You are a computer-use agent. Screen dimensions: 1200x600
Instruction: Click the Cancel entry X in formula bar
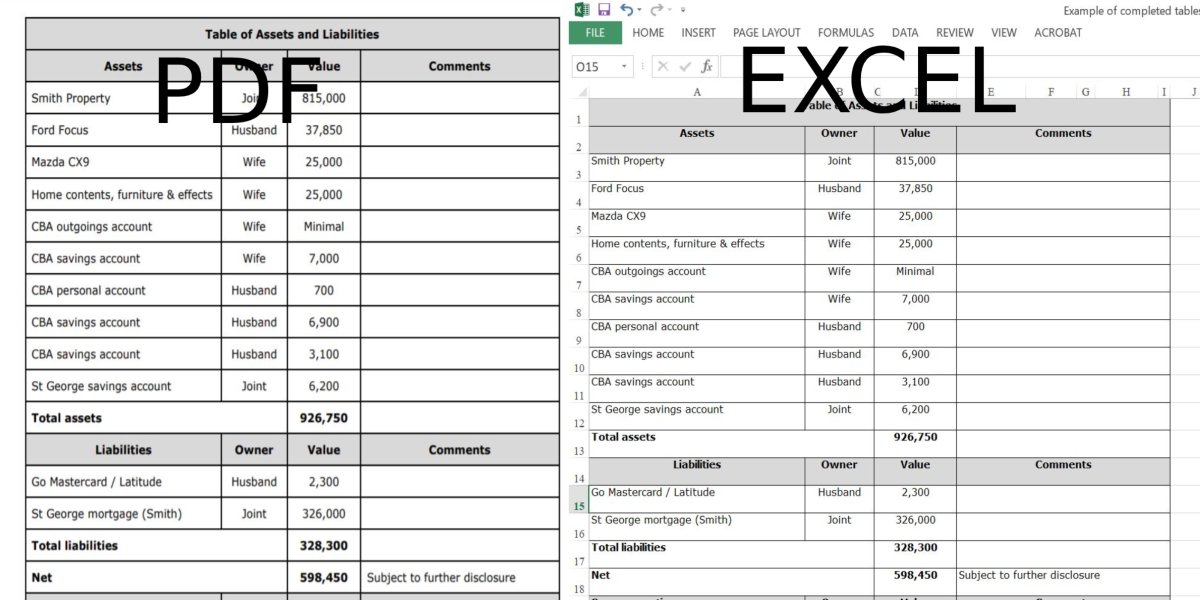pos(662,67)
